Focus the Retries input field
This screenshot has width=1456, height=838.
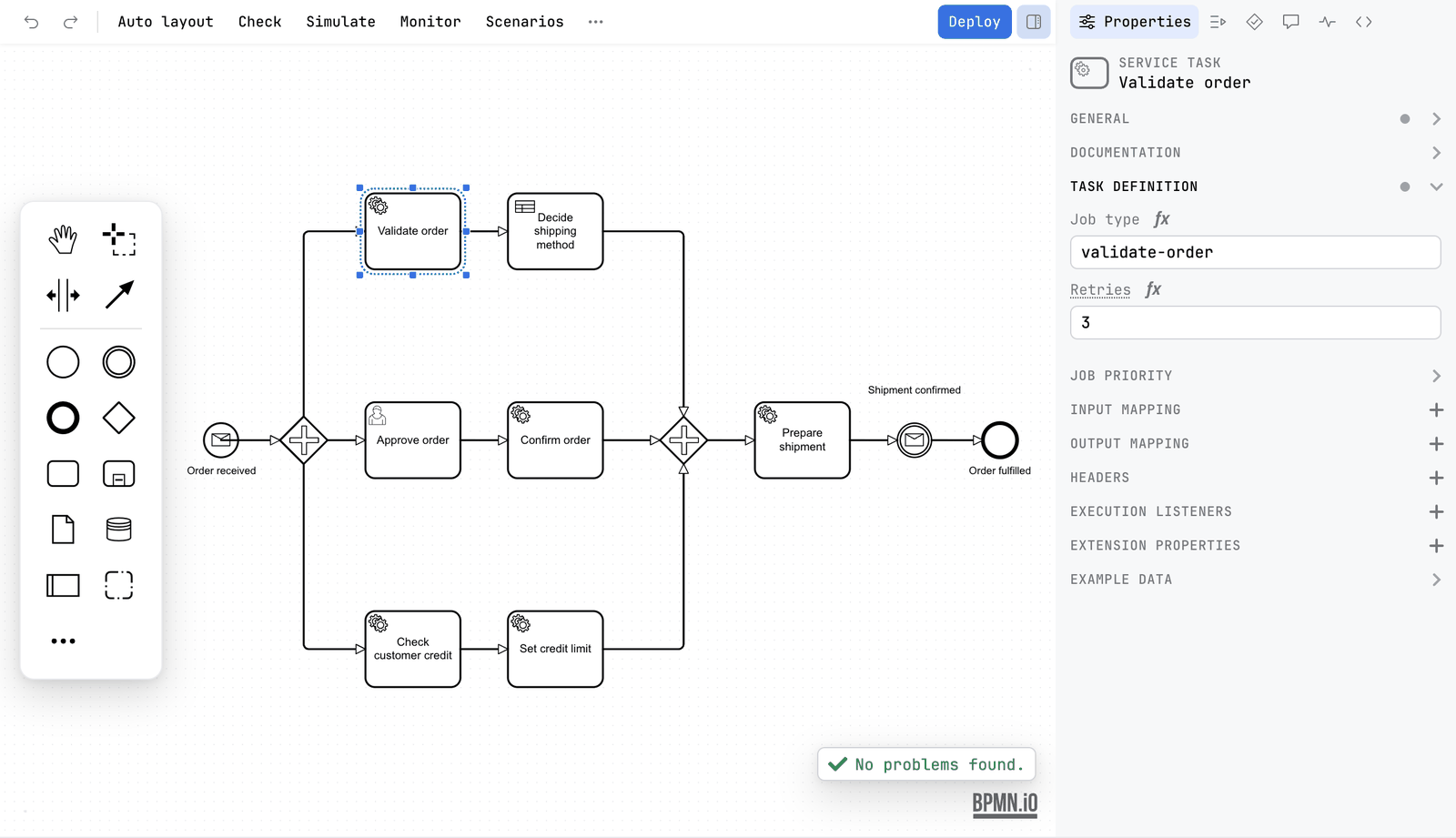click(1256, 322)
